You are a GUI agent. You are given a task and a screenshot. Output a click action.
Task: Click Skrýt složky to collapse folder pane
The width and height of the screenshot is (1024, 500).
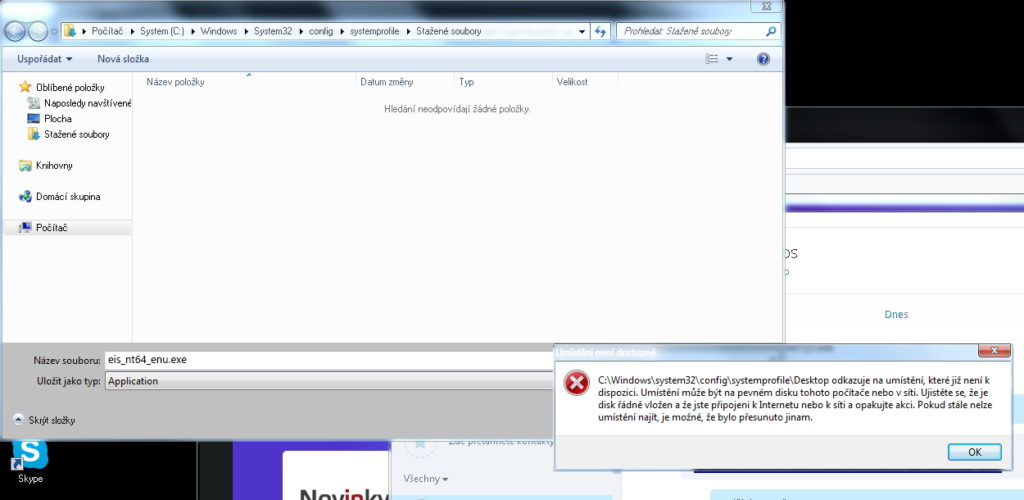tap(44, 420)
